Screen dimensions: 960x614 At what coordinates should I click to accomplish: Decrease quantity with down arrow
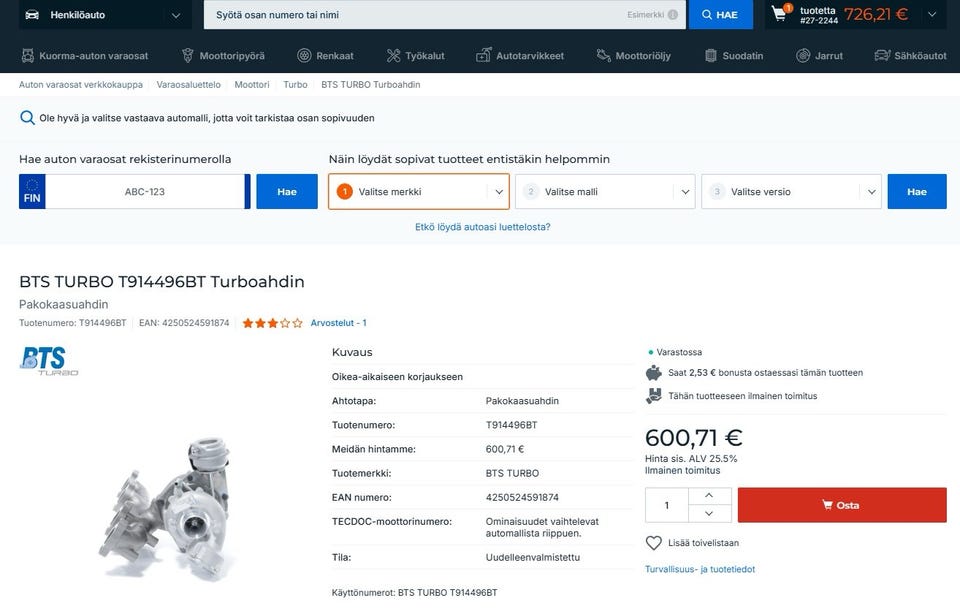709,514
